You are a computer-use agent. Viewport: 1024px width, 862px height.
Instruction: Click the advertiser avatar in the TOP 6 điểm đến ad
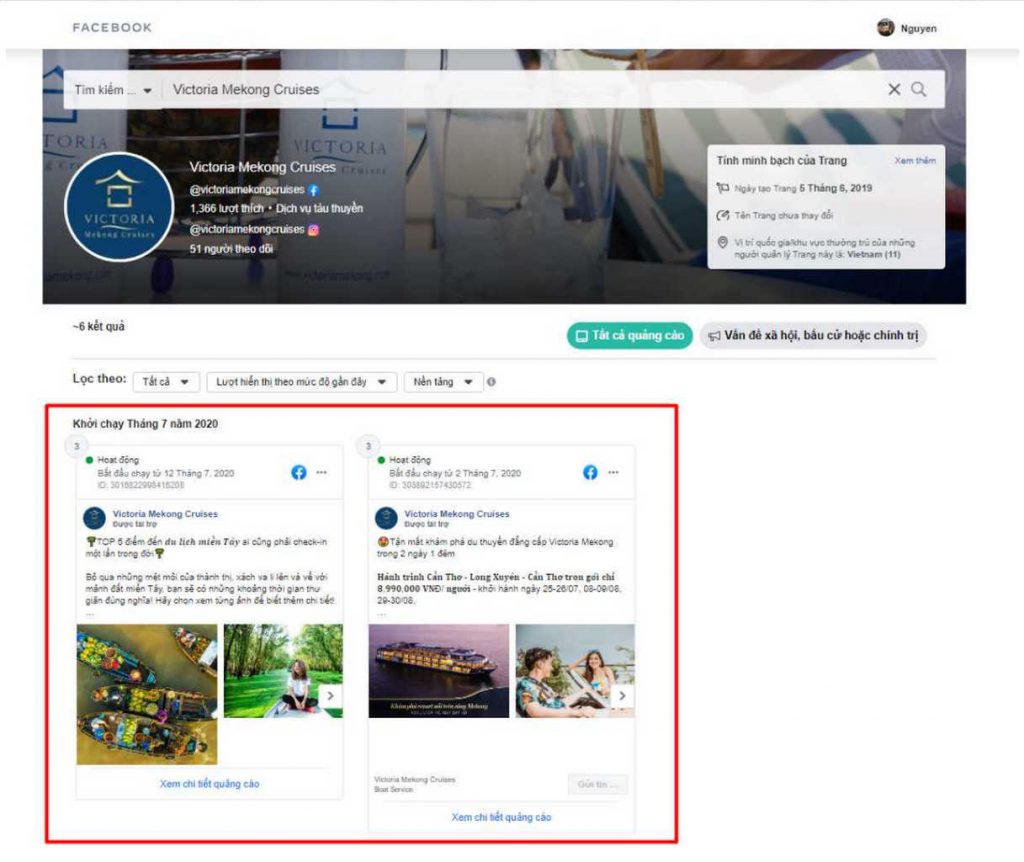click(x=95, y=519)
